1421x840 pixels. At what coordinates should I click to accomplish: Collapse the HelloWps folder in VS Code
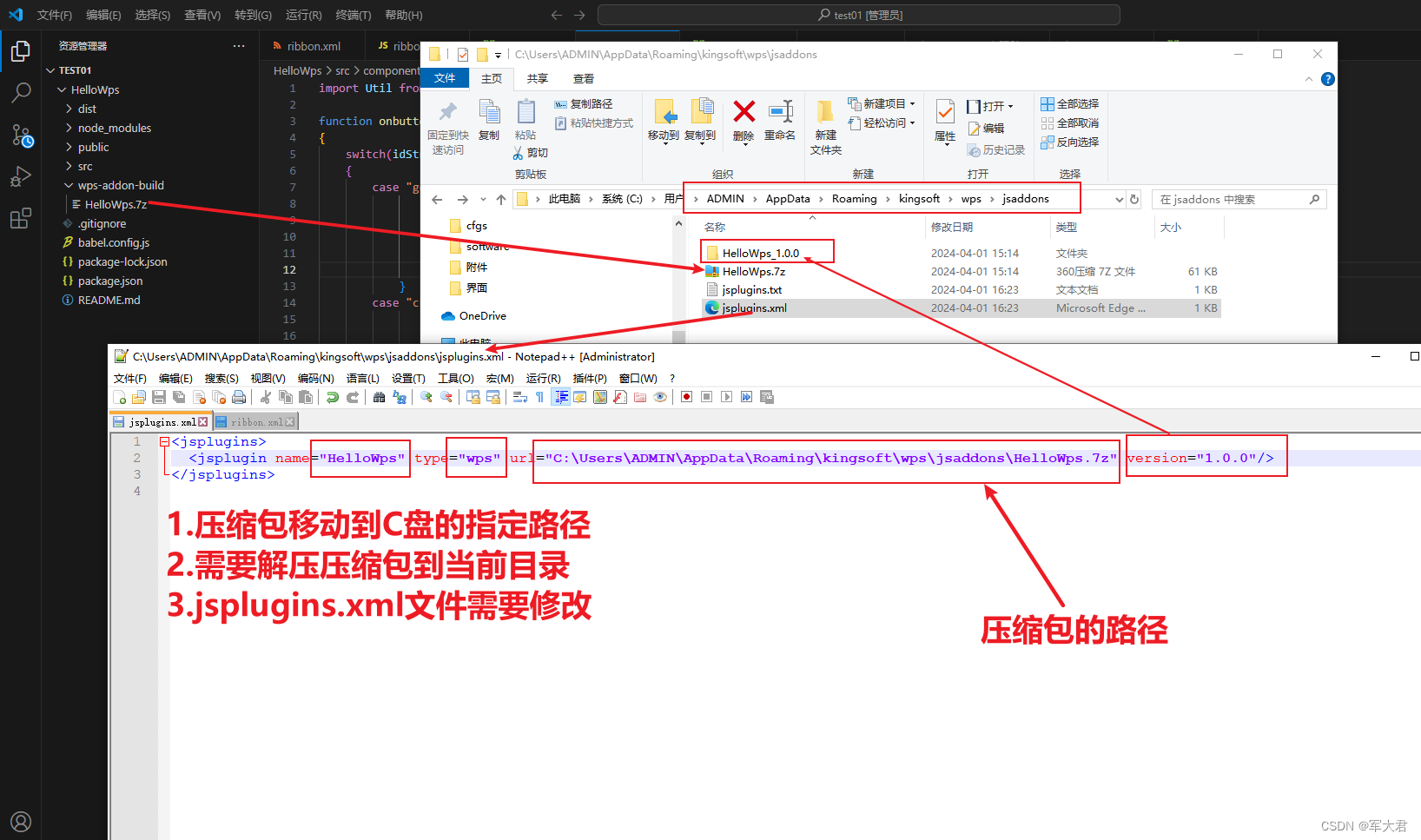coord(62,89)
